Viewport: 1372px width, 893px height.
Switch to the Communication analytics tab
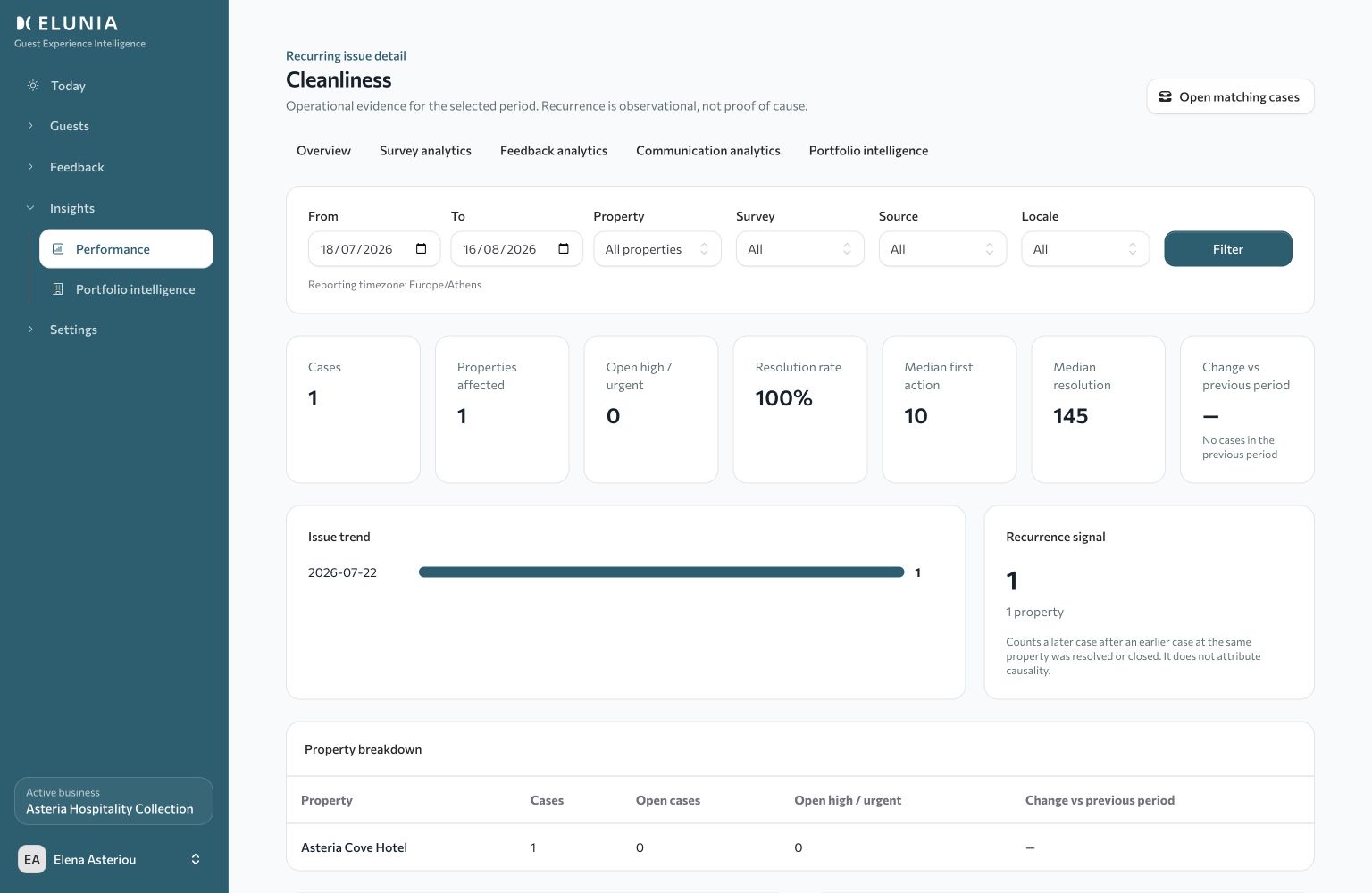[x=708, y=151]
